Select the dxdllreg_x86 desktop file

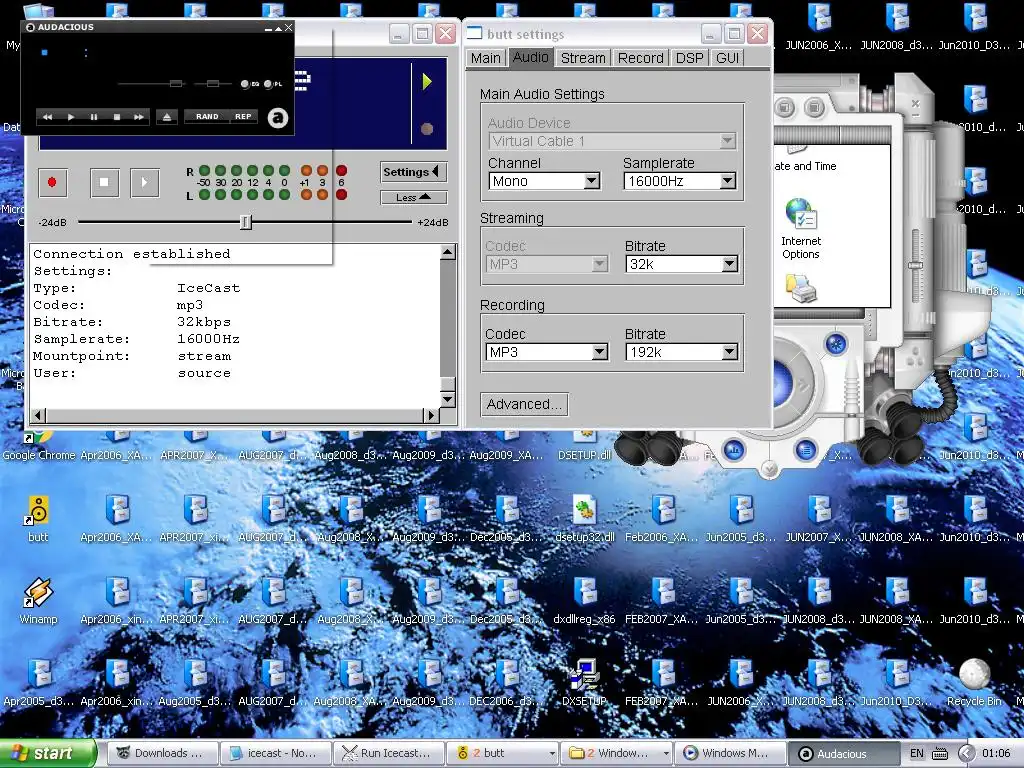pos(584,601)
